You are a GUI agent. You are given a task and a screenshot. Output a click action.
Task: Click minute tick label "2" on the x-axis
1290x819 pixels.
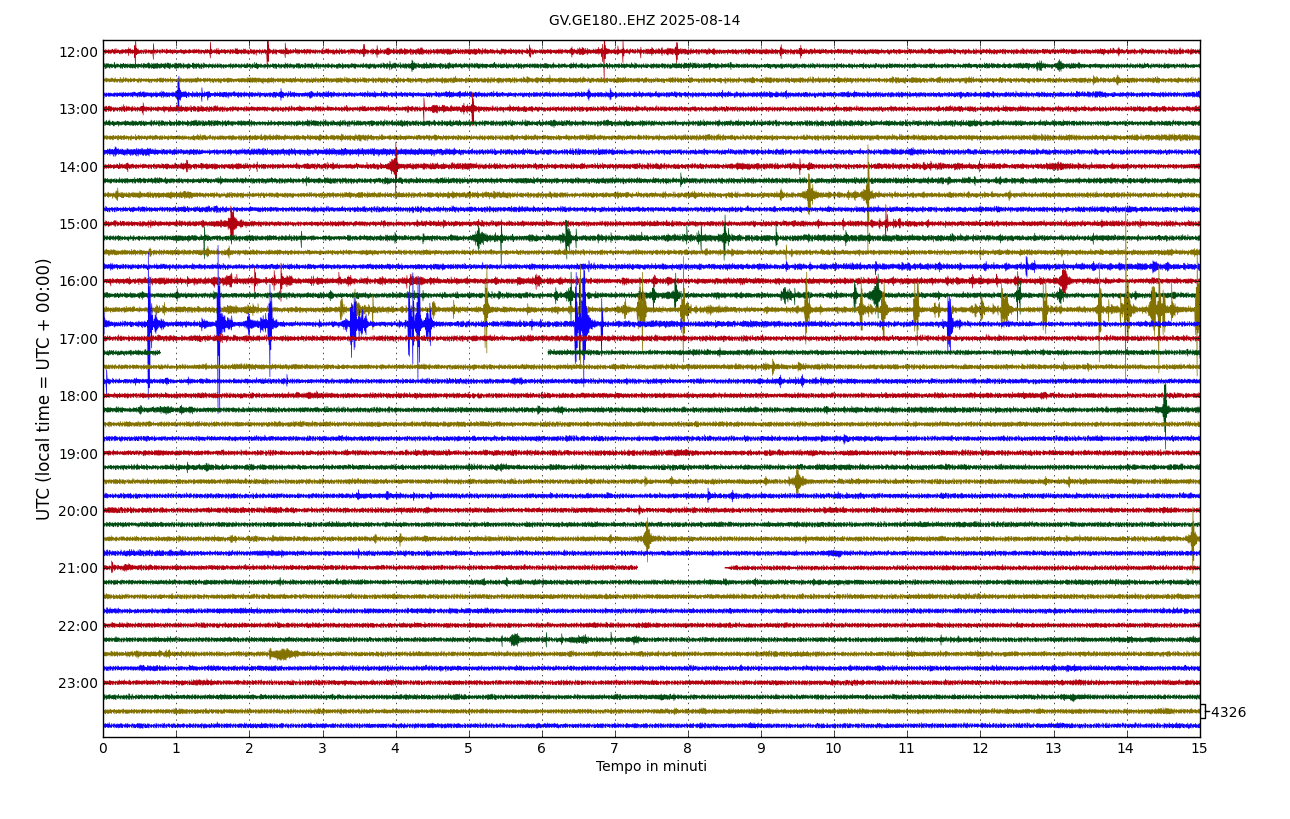(x=249, y=748)
